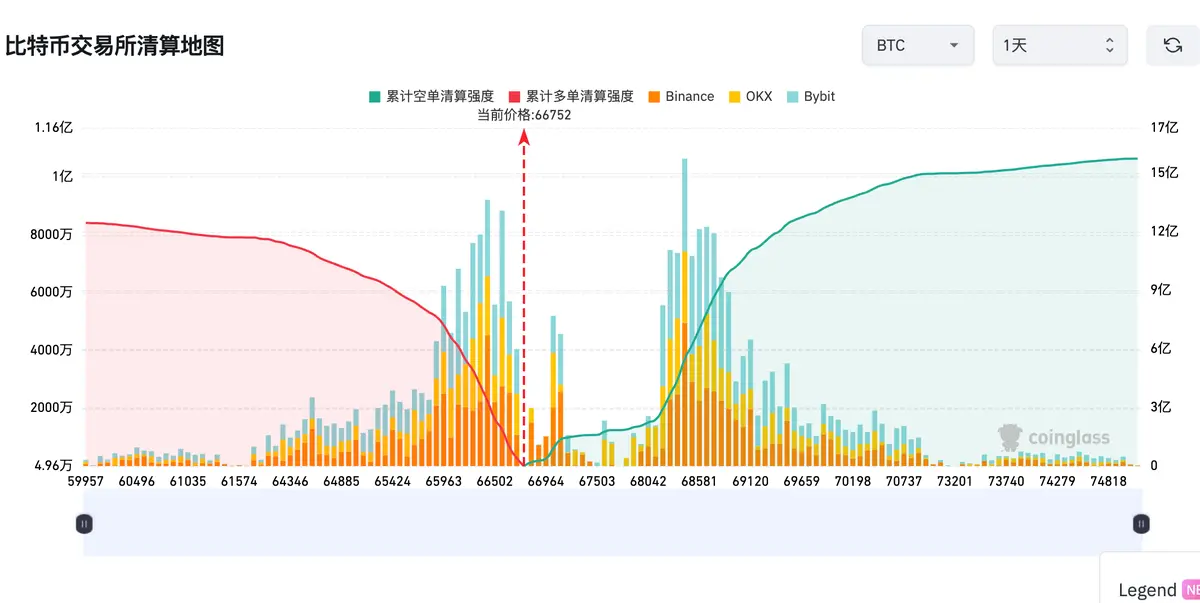This screenshot has height=603, width=1200.
Task: Click x-axis label 65424
Action: [x=393, y=481]
